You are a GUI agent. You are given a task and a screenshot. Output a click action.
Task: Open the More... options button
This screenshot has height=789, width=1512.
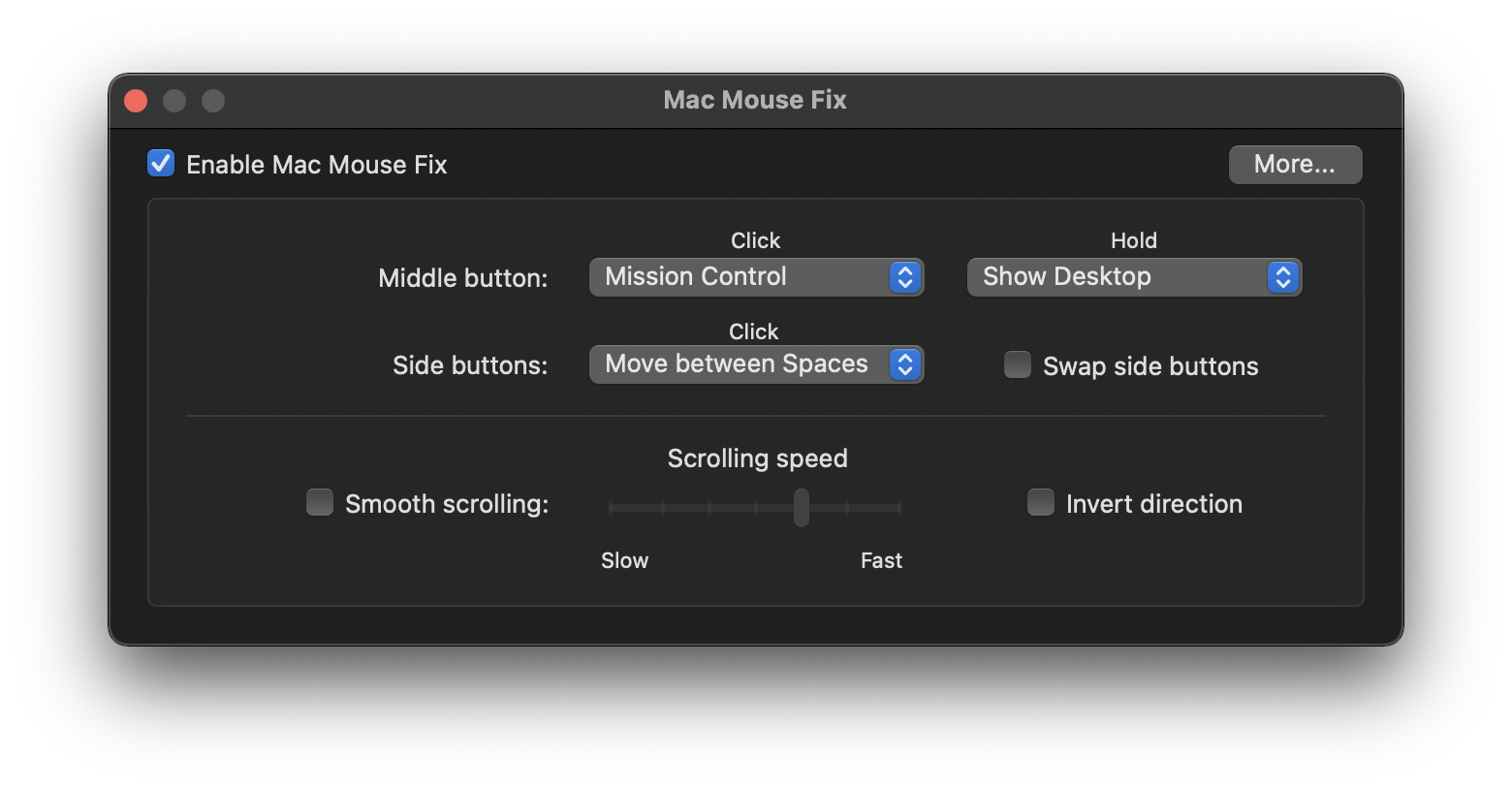click(x=1295, y=165)
